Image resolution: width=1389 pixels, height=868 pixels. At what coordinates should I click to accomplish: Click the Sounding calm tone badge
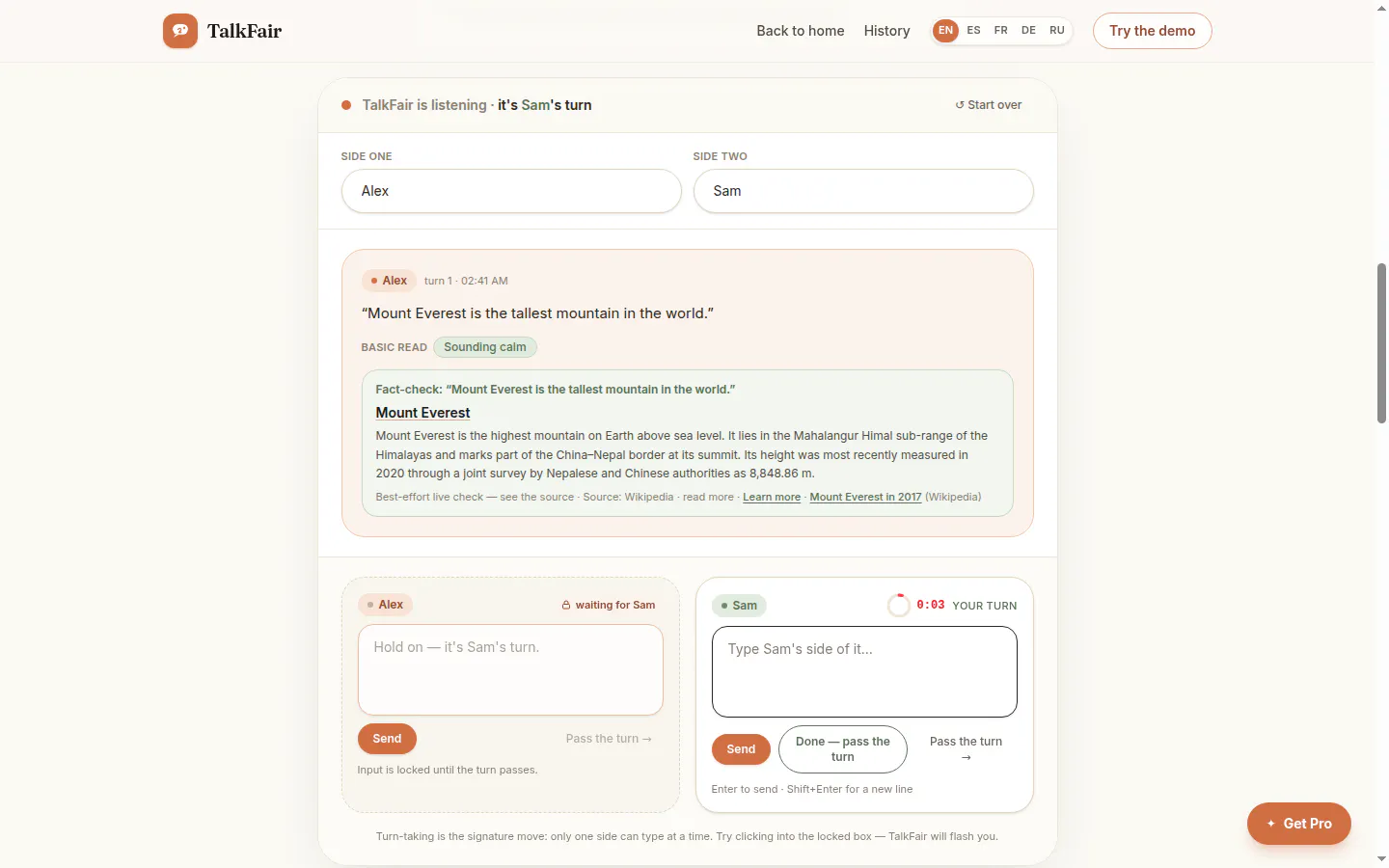pos(485,347)
